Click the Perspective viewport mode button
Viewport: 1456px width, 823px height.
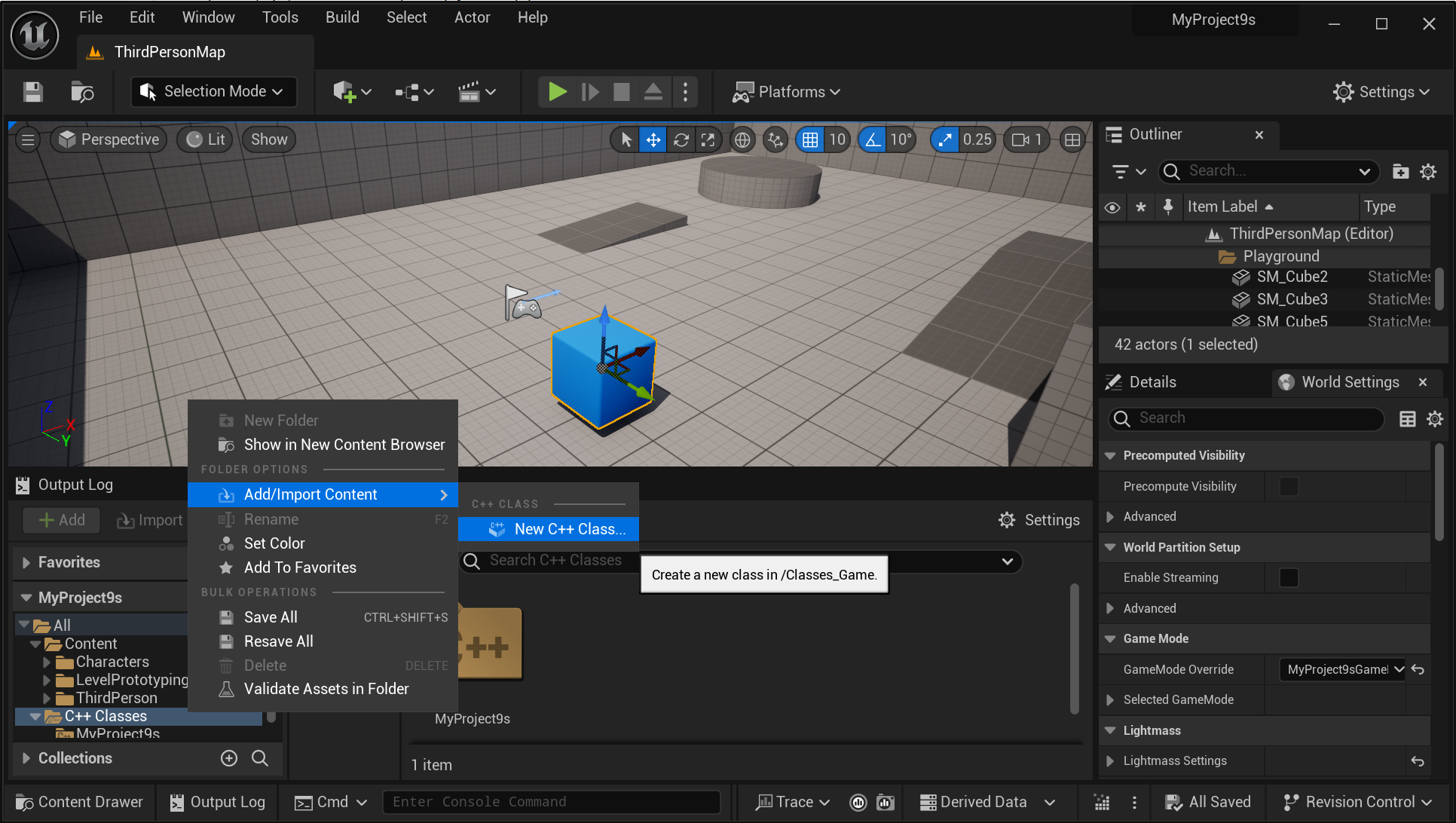[109, 139]
